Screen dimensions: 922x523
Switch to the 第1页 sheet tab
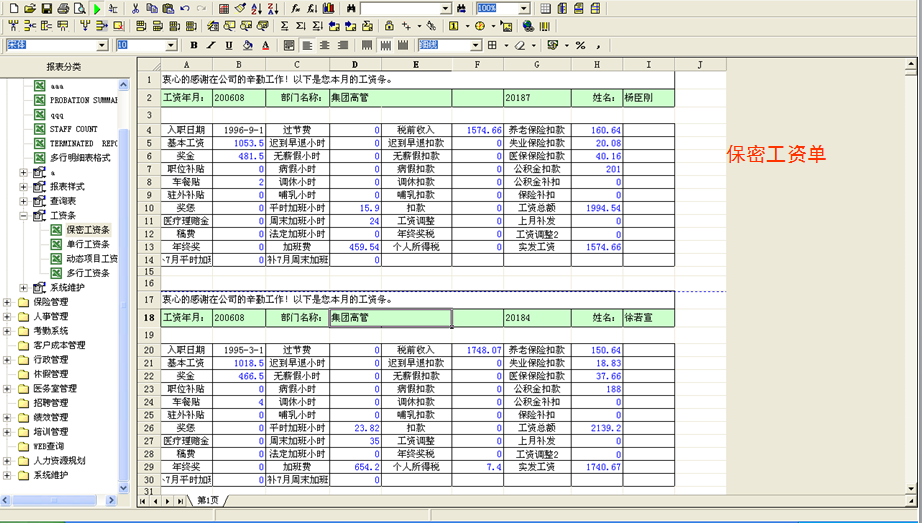pos(208,500)
